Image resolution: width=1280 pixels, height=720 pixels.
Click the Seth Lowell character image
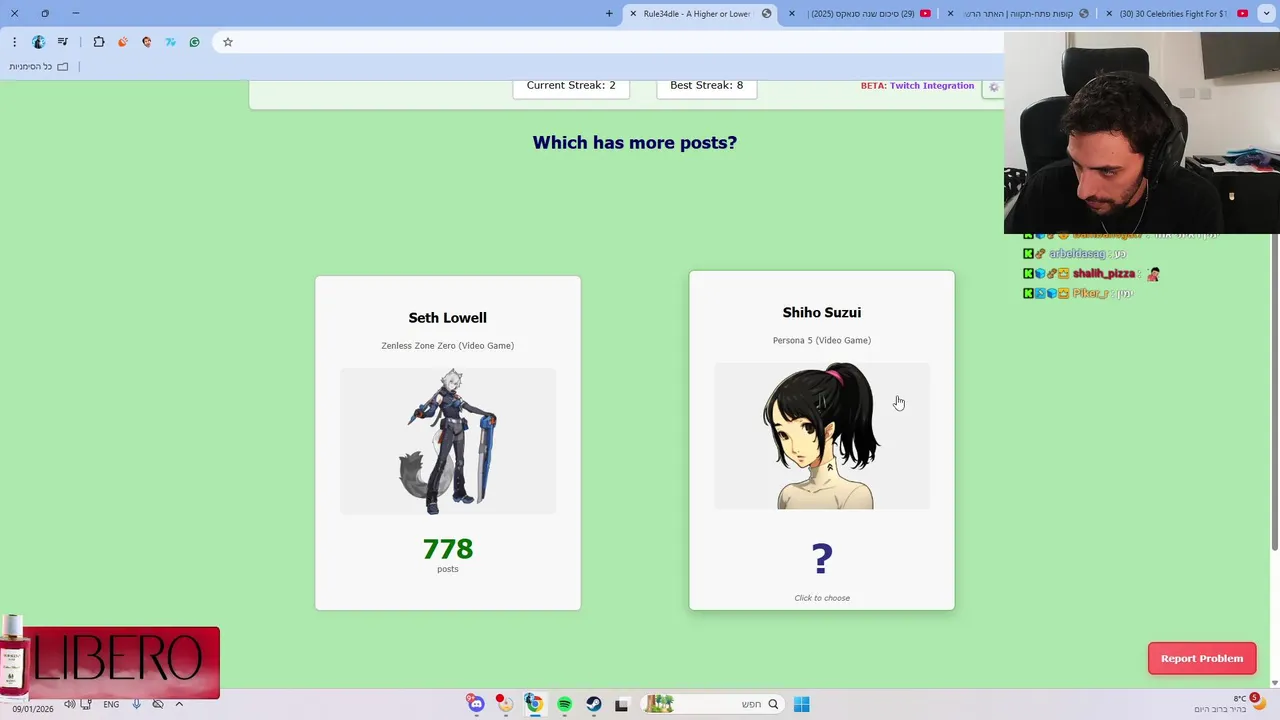448,441
